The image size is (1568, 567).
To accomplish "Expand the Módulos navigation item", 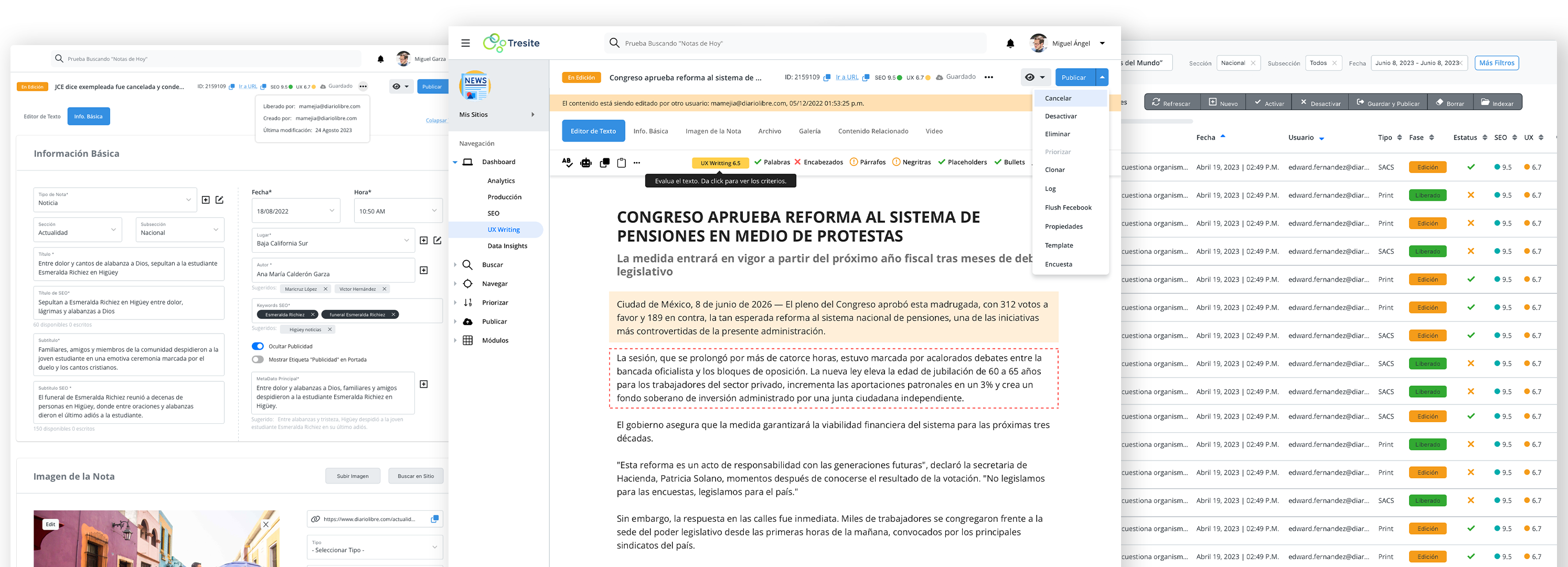I will tap(455, 340).
